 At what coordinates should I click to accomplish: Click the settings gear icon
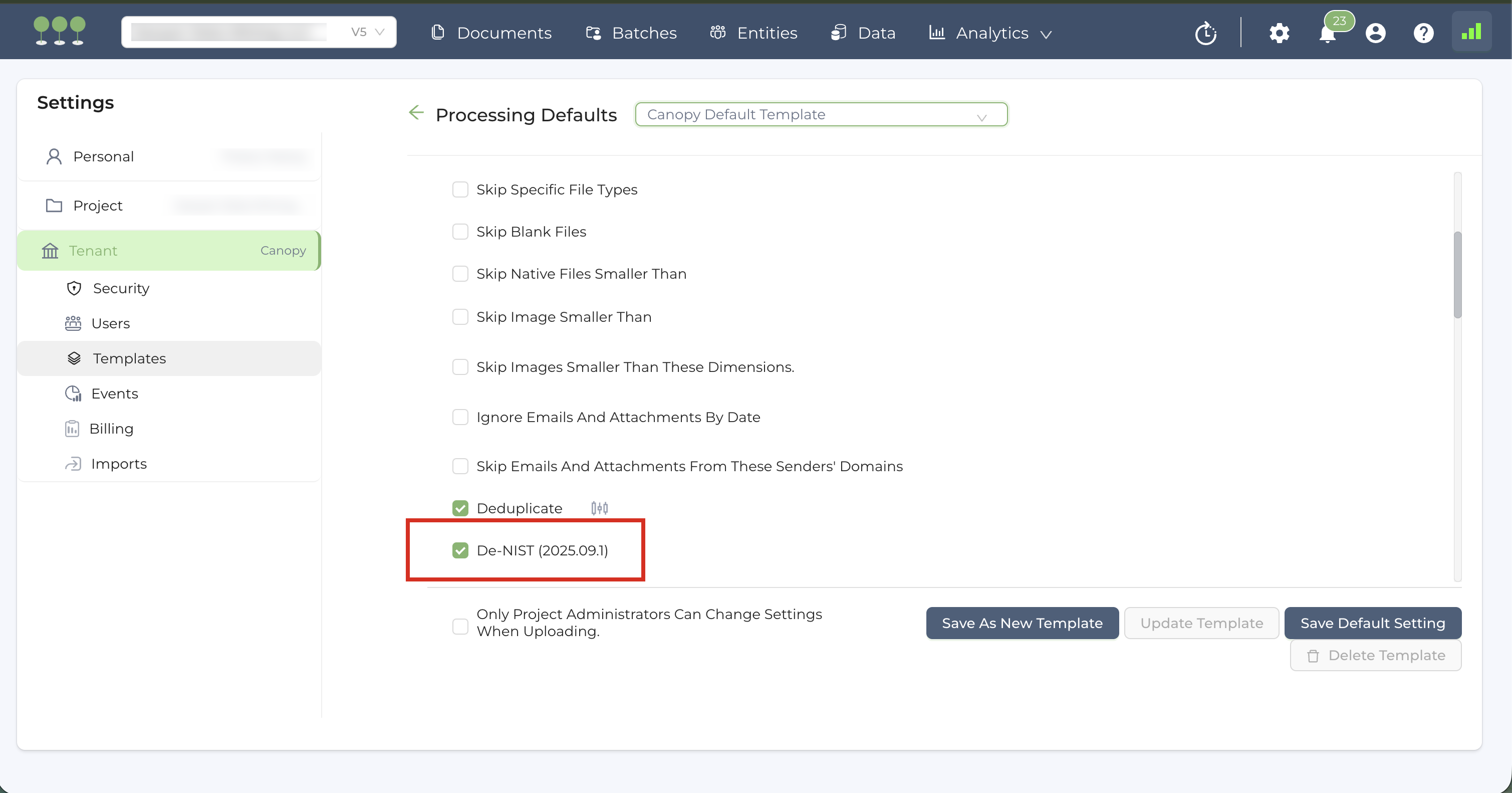pos(1279,33)
